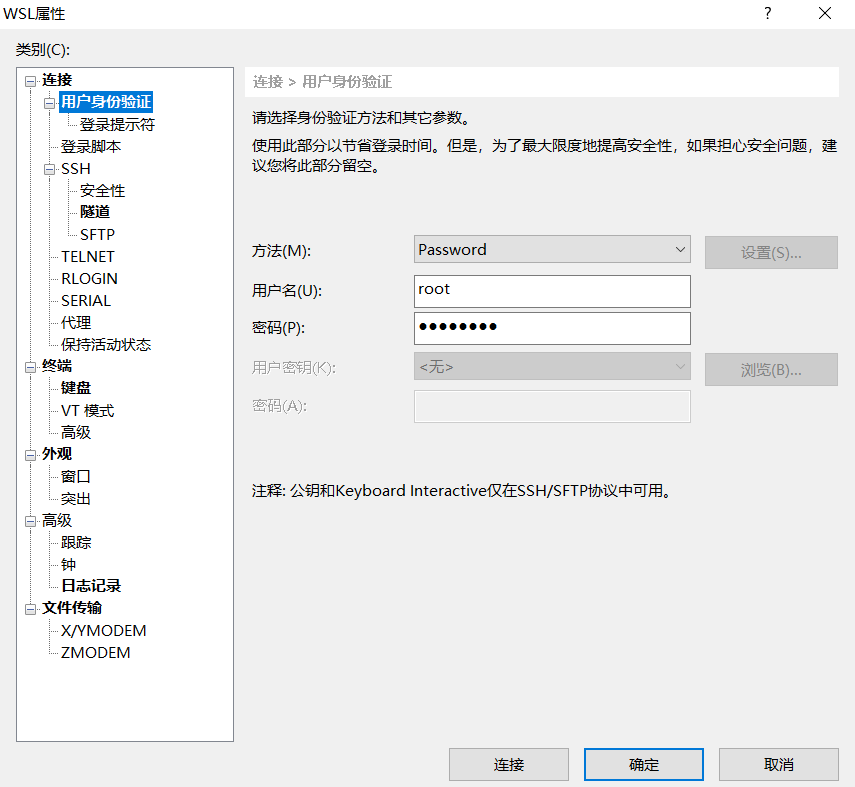Select the SERIAL category
The width and height of the screenshot is (855, 787).
[x=85, y=300]
